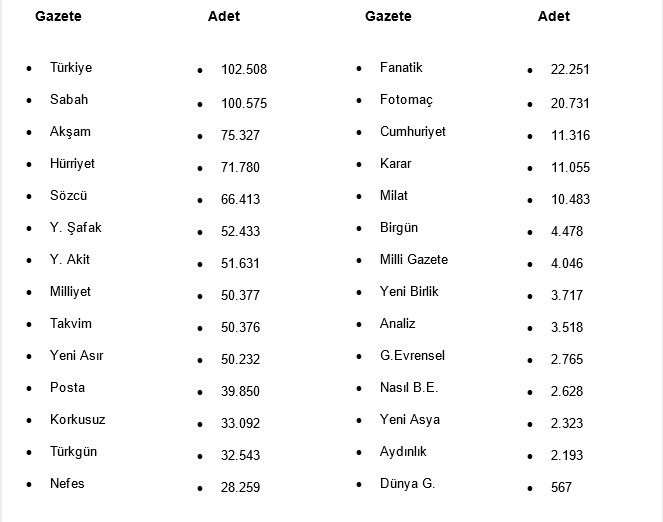
Task: Click on Cumhuriyet in the list
Action: (413, 132)
